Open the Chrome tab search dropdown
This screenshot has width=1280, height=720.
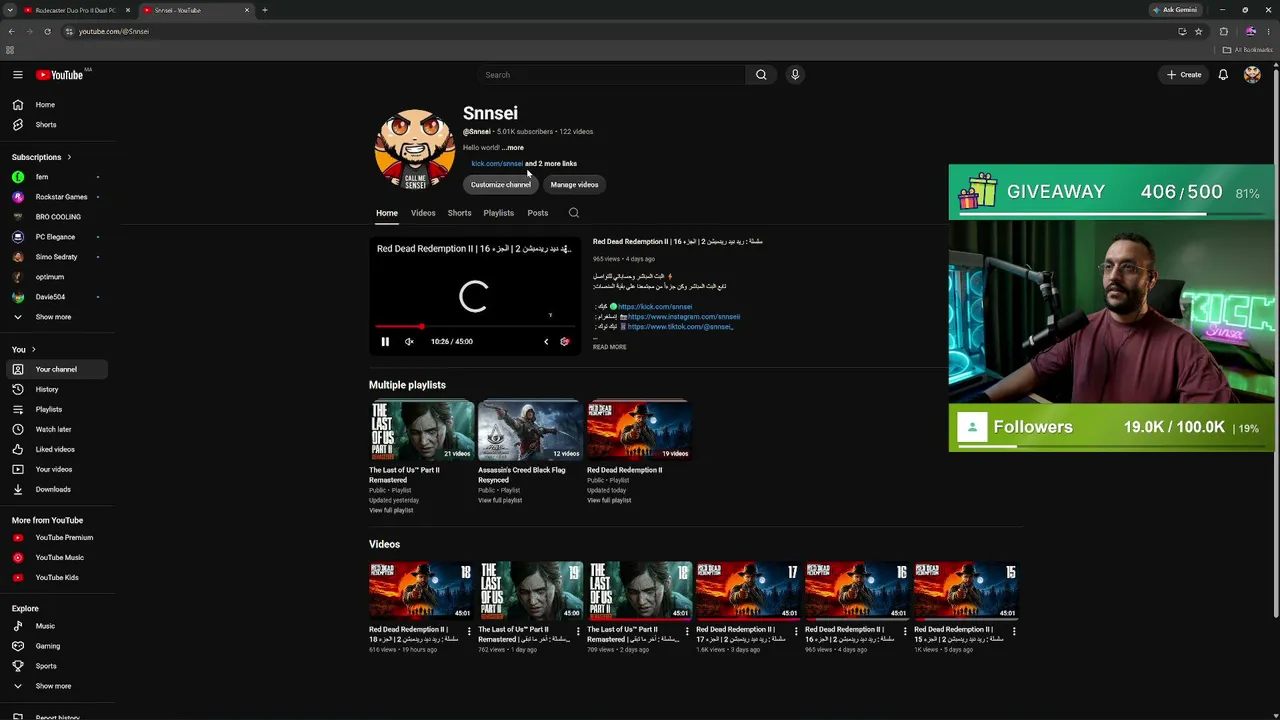10,10
